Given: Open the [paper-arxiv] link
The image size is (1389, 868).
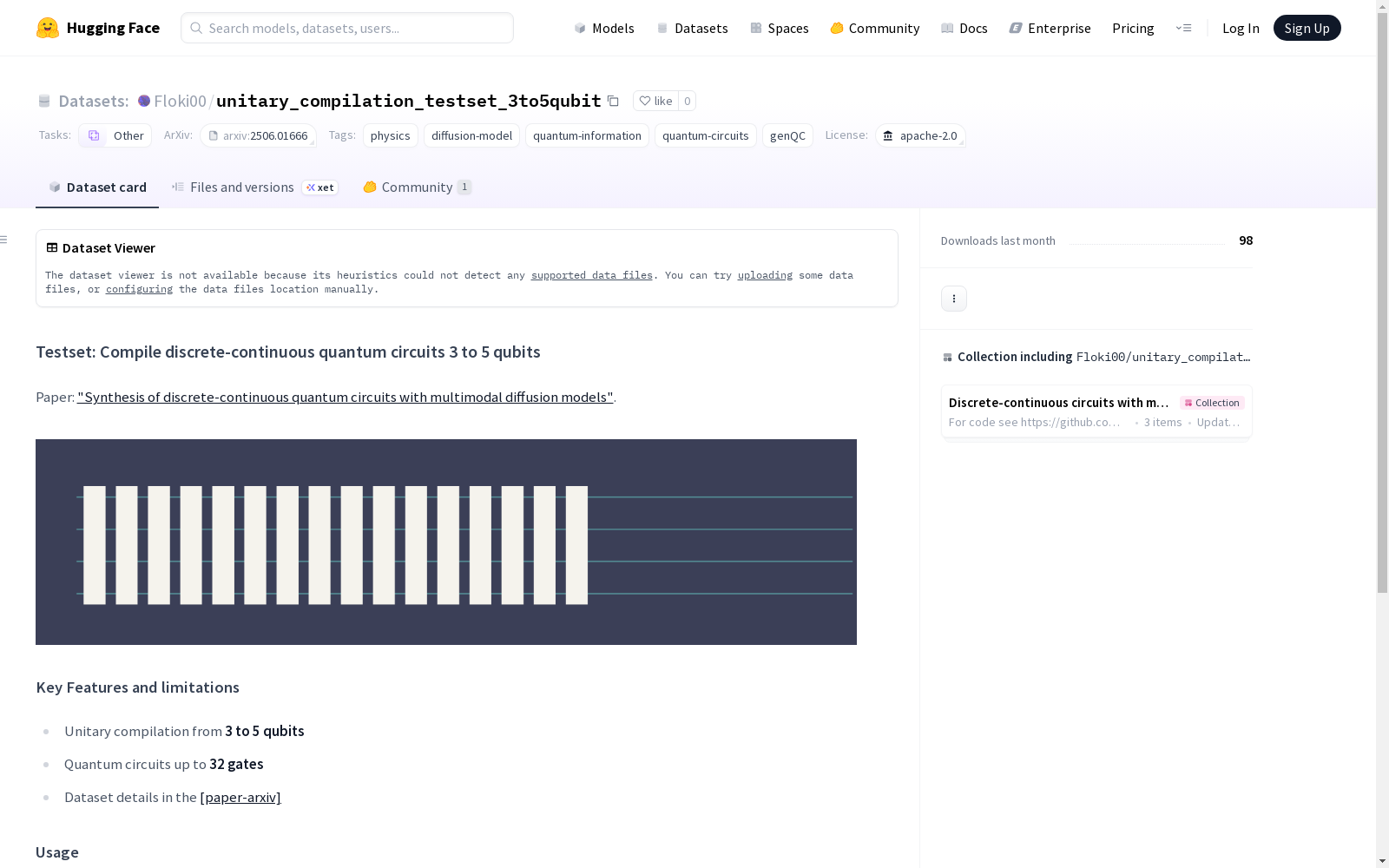Looking at the screenshot, I should tap(240, 797).
